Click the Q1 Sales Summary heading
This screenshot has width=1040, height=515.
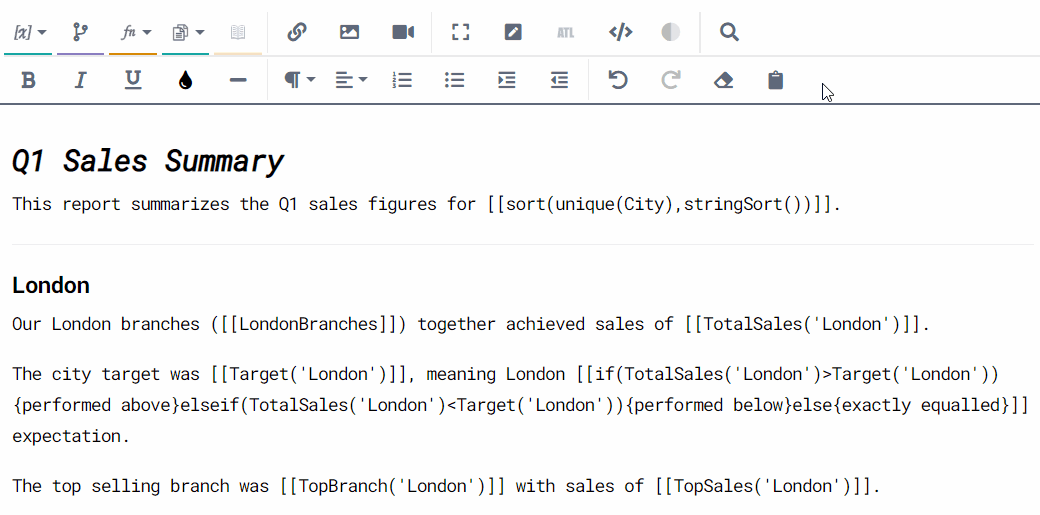click(x=148, y=161)
